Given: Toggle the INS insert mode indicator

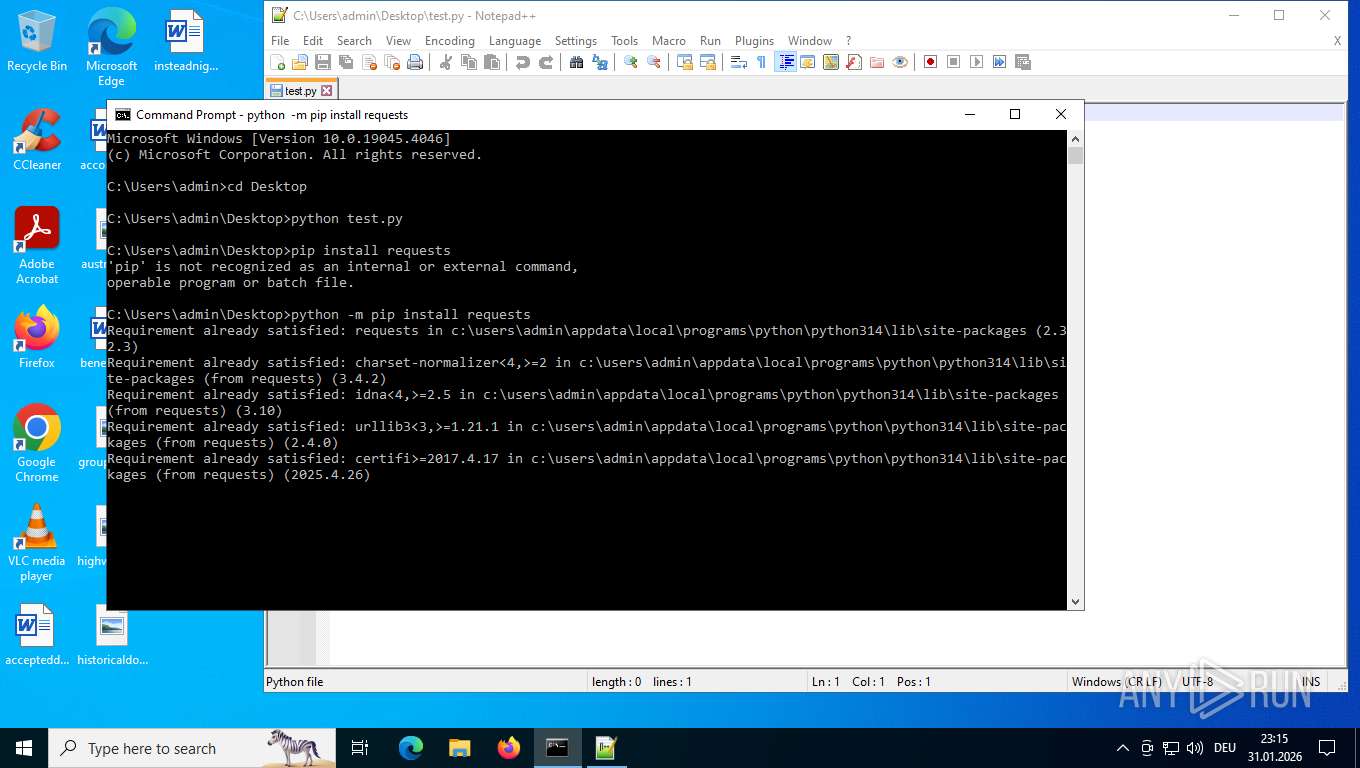Looking at the screenshot, I should pyautogui.click(x=1311, y=682).
